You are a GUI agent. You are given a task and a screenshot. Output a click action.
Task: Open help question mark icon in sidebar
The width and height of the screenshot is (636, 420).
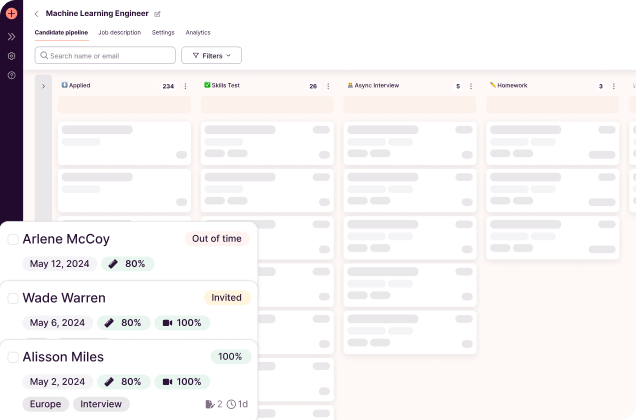(x=11, y=75)
